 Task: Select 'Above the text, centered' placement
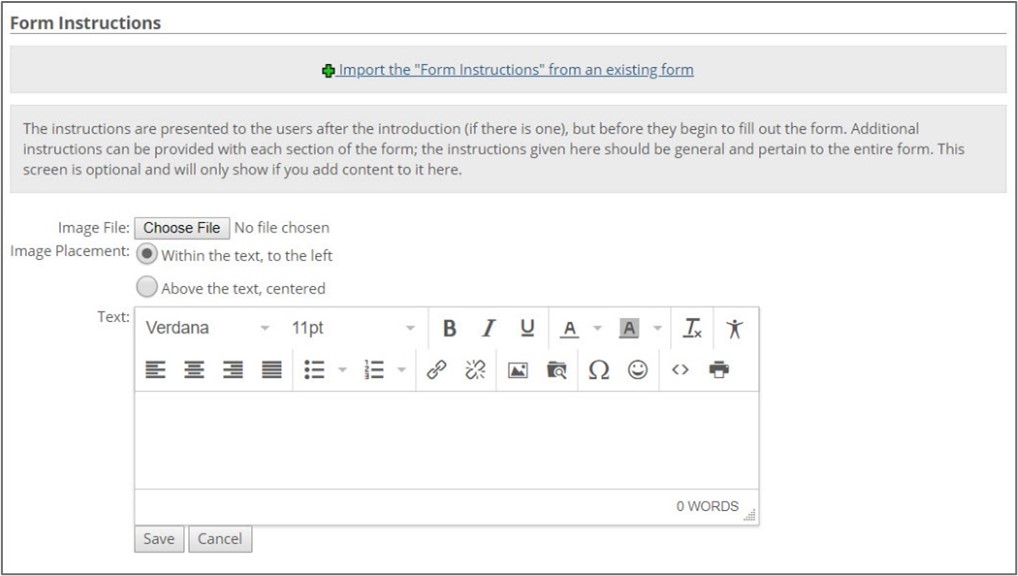pos(146,287)
